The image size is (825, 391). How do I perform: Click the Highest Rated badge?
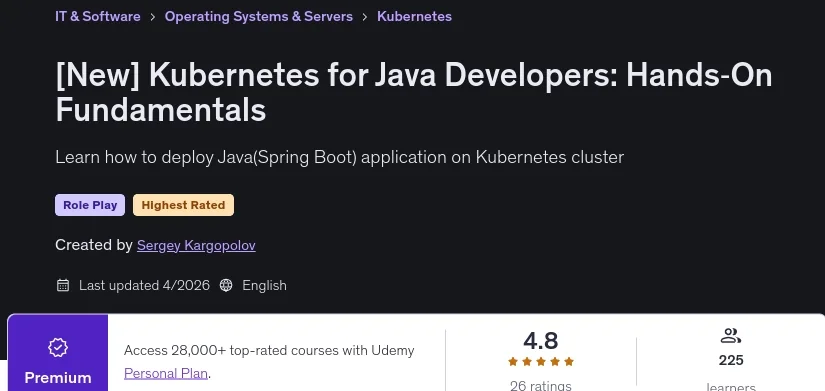point(183,205)
